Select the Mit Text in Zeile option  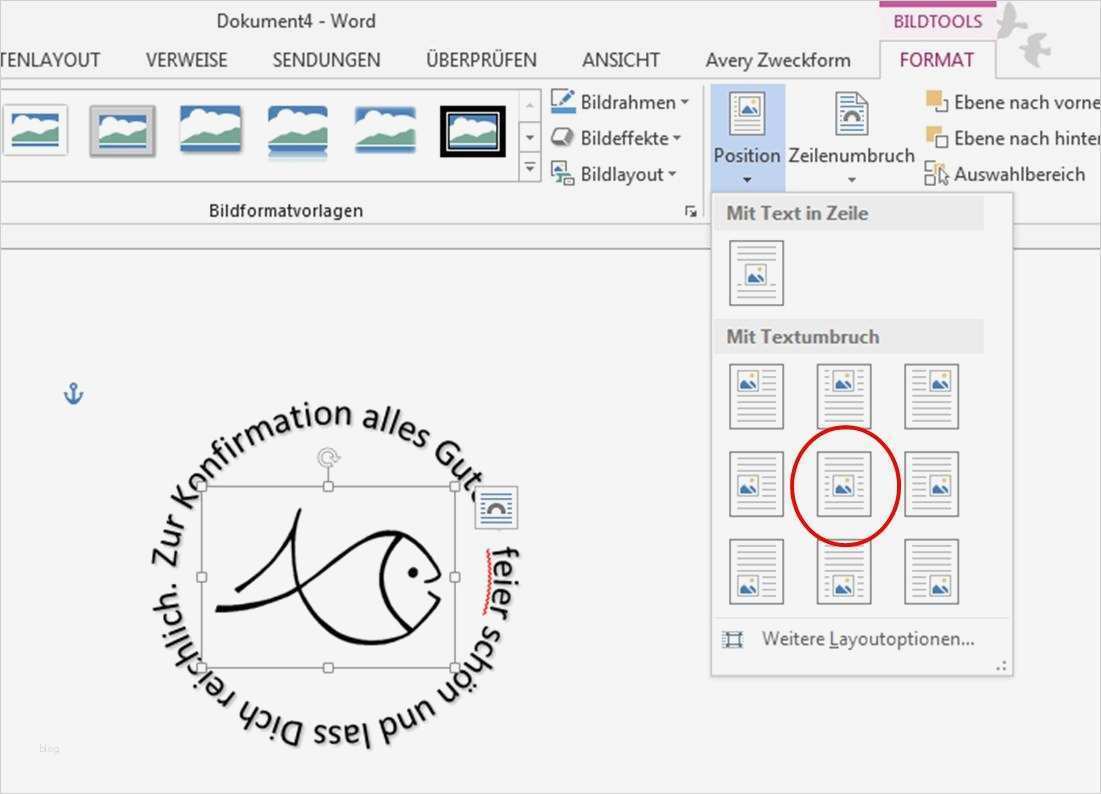tap(755, 271)
